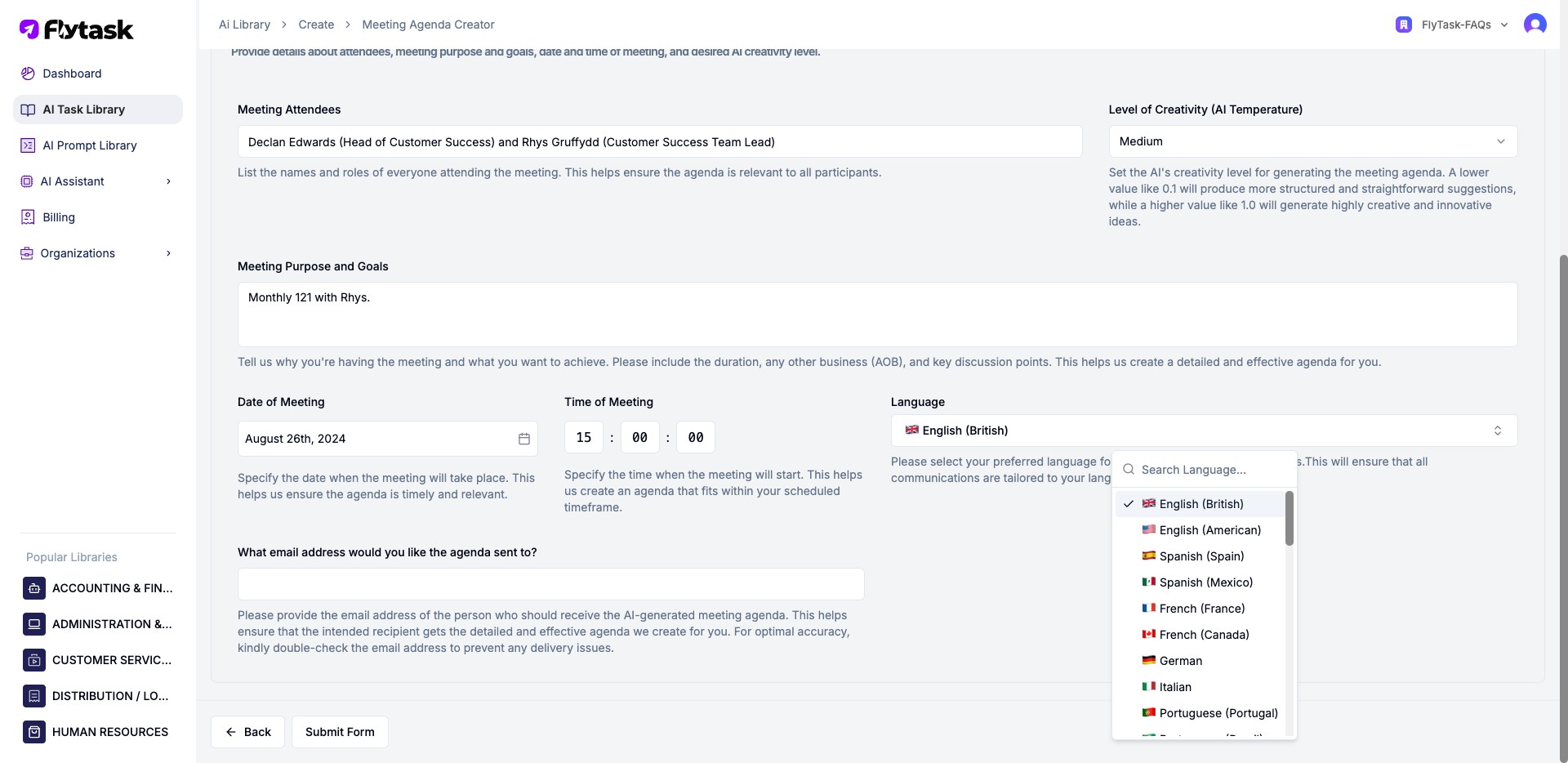1568x763 pixels.
Task: Expand the Organizations submenu chevron
Action: (x=169, y=253)
